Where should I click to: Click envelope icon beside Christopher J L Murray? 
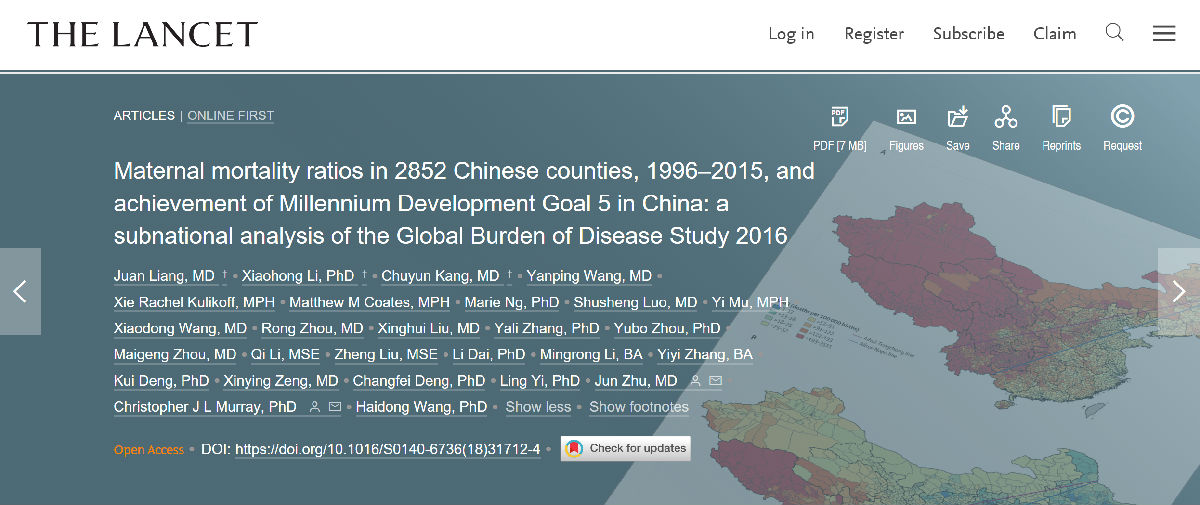click(x=335, y=407)
